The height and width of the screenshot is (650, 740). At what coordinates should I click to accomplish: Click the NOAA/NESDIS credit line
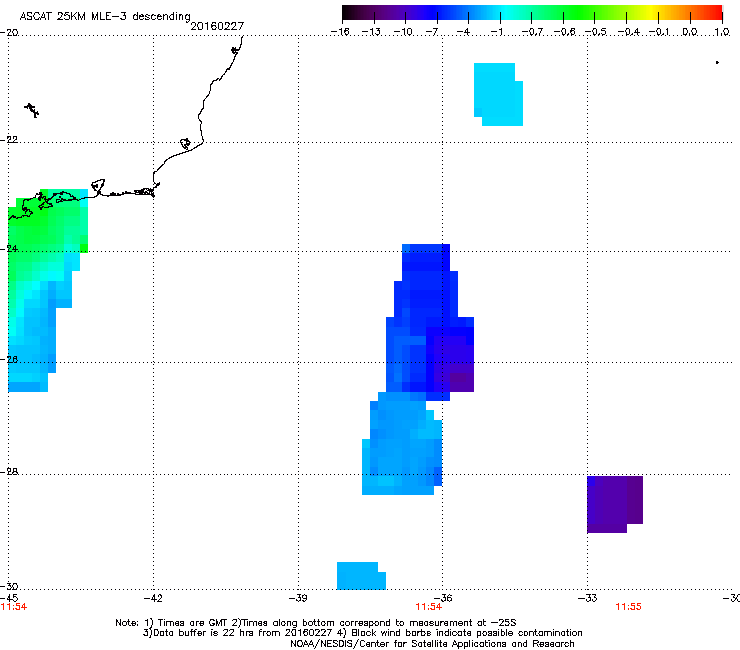(x=432, y=643)
